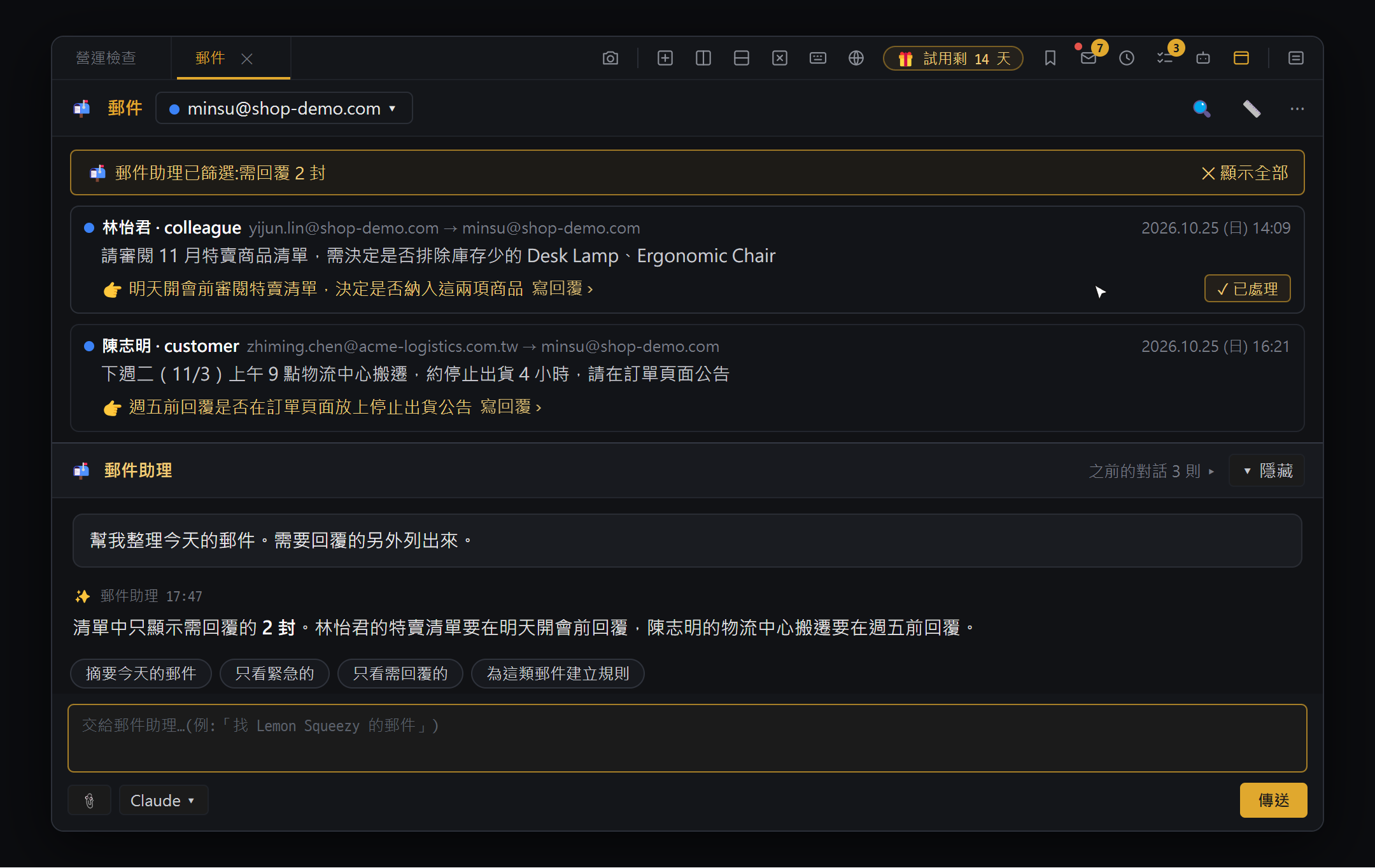Open the keyboard icon in toolbar
The image size is (1375, 868).
pos(817,59)
